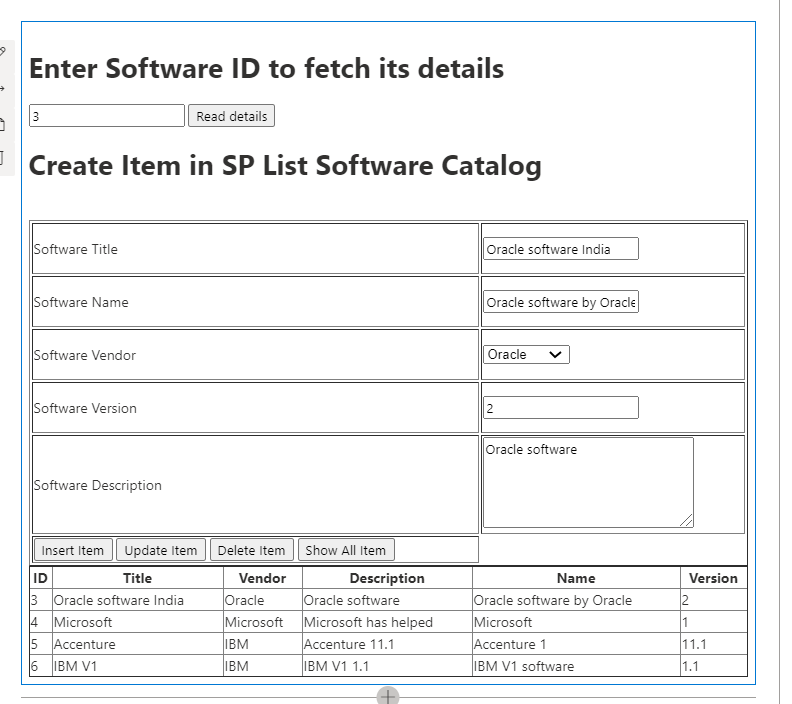Select the Description column header

(x=387, y=578)
